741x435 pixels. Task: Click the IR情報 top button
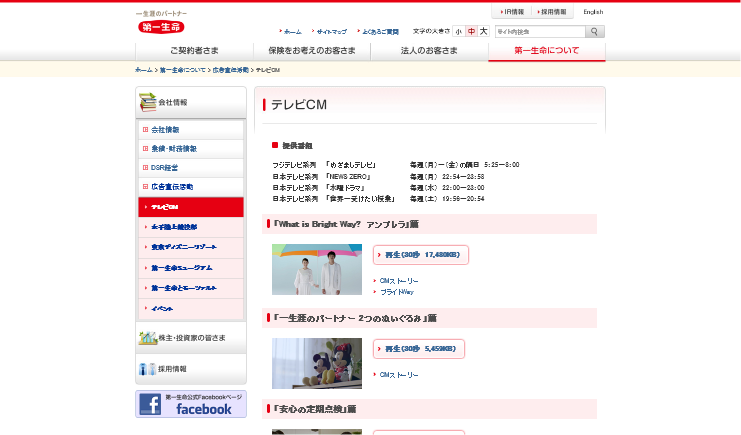click(x=512, y=12)
